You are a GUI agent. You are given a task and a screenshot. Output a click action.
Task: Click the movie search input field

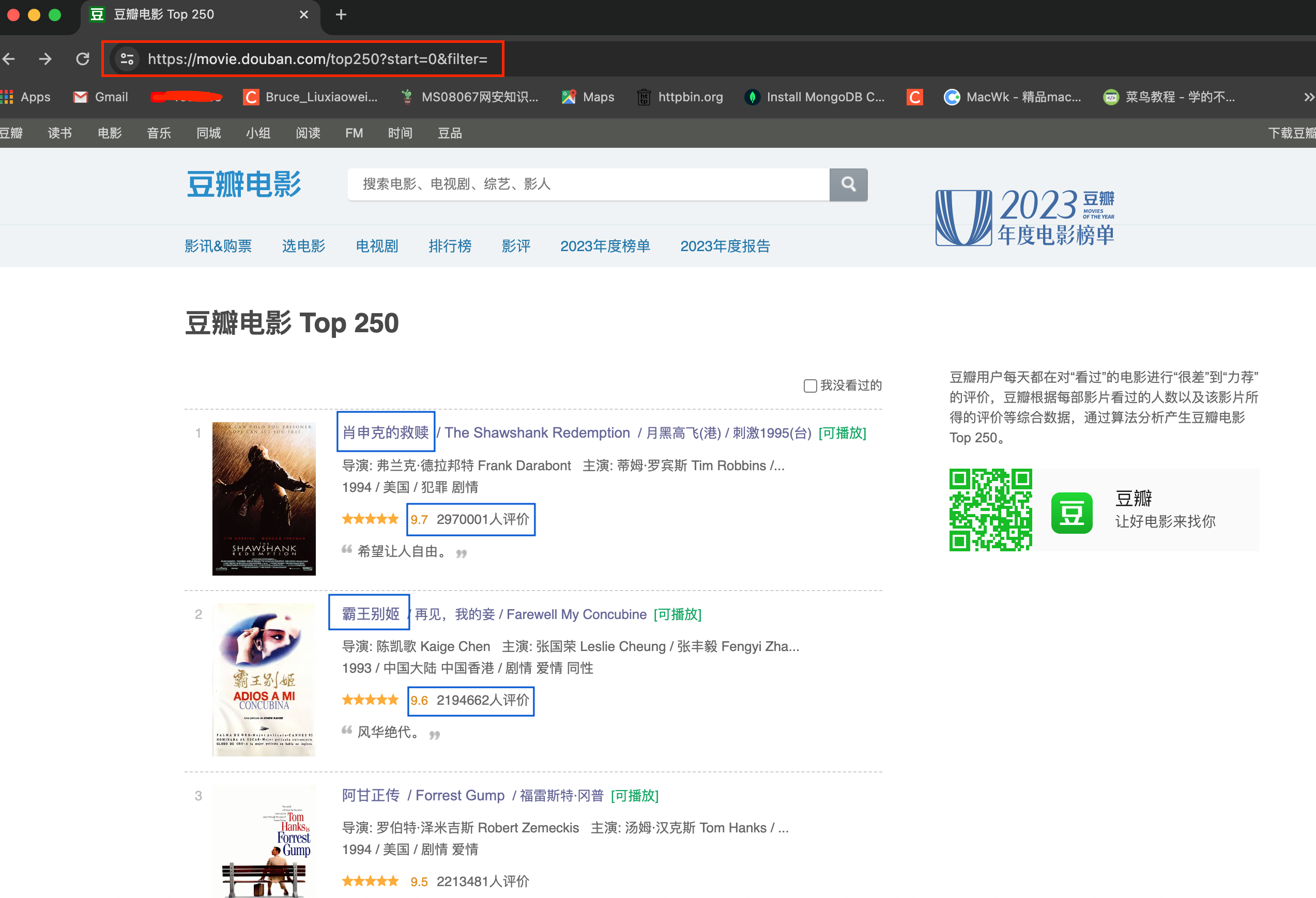[588, 184]
